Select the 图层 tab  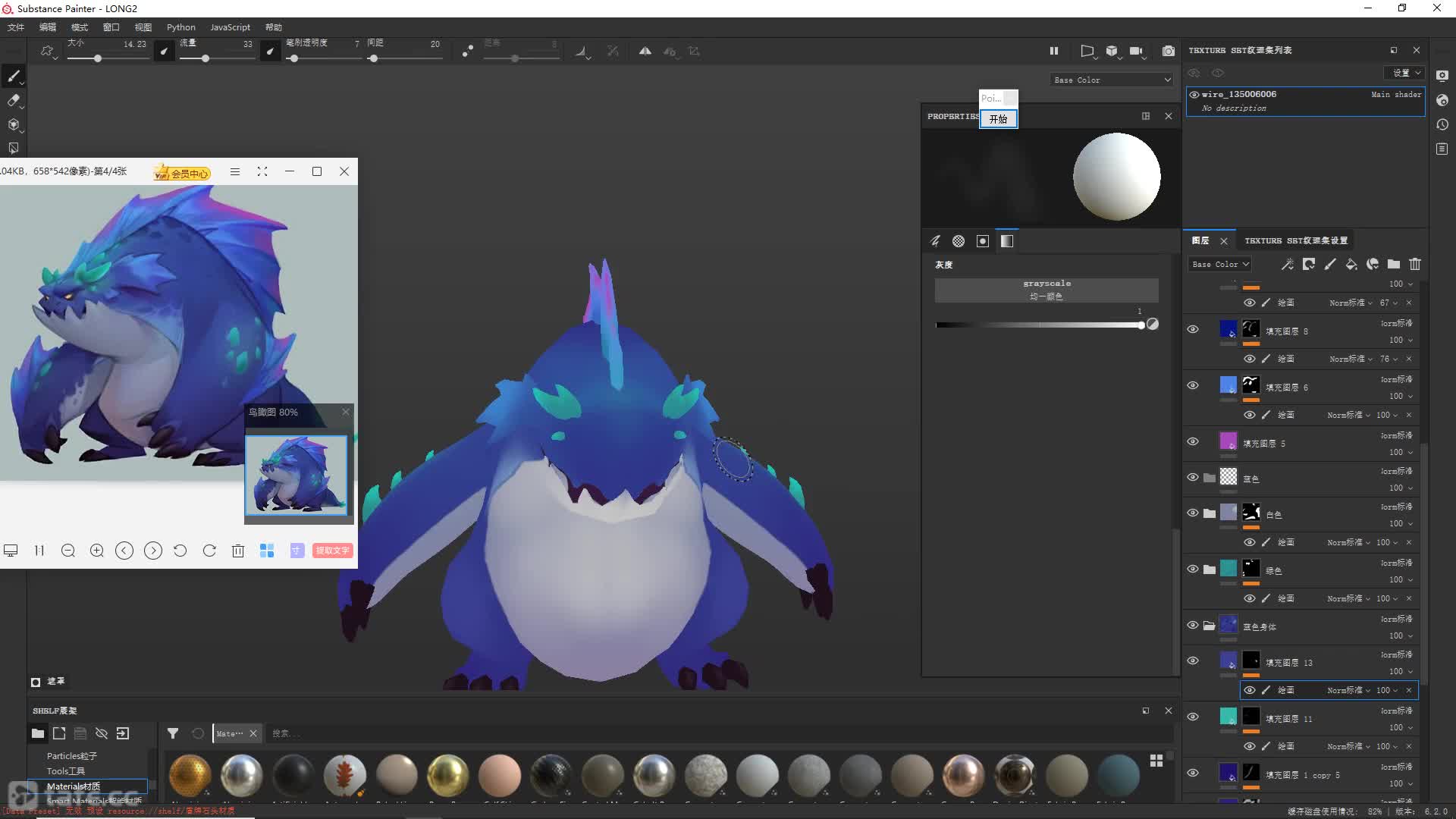pyautogui.click(x=1200, y=240)
